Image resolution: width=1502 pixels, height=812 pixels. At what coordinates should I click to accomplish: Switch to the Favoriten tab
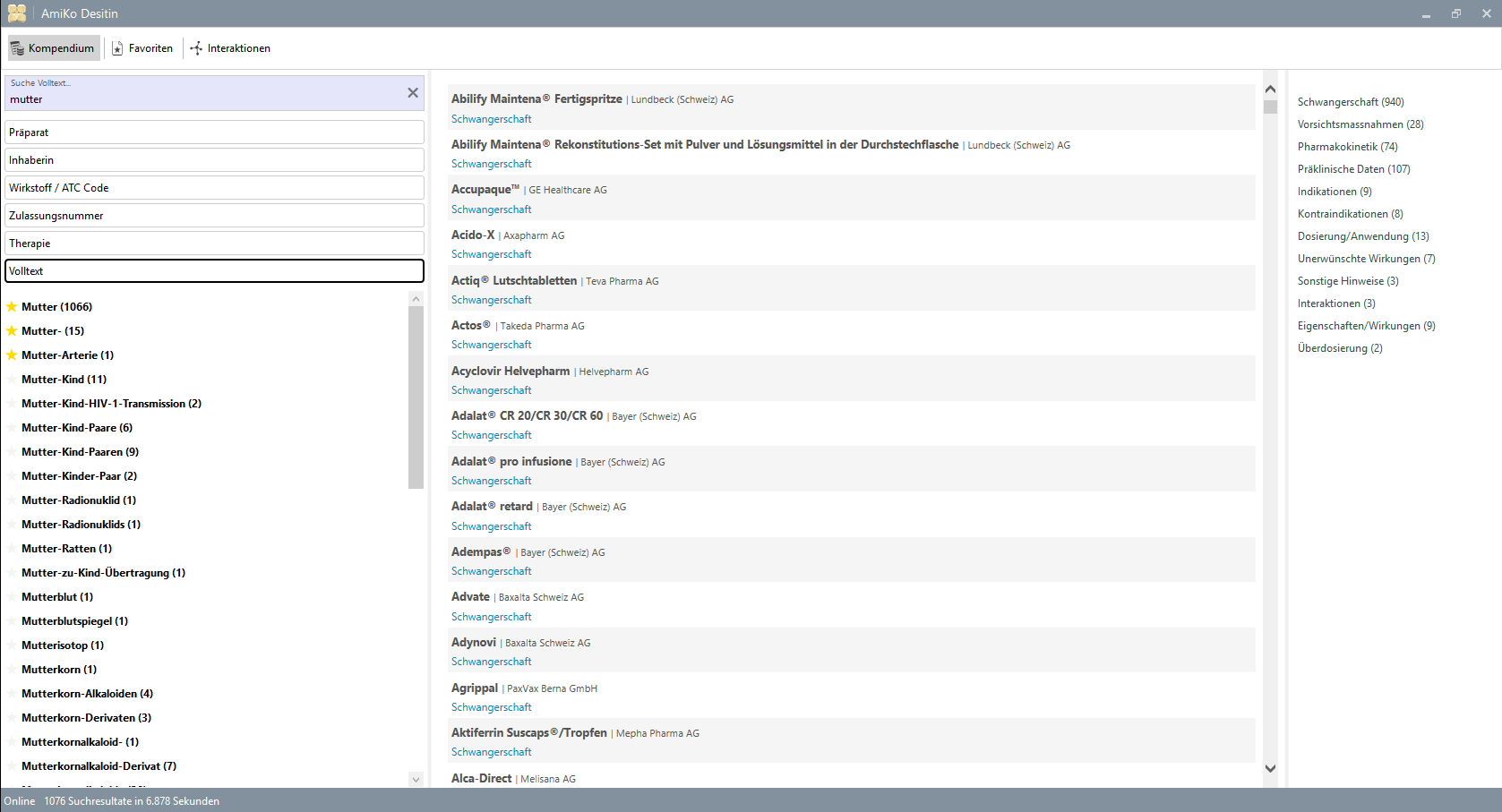(x=142, y=47)
